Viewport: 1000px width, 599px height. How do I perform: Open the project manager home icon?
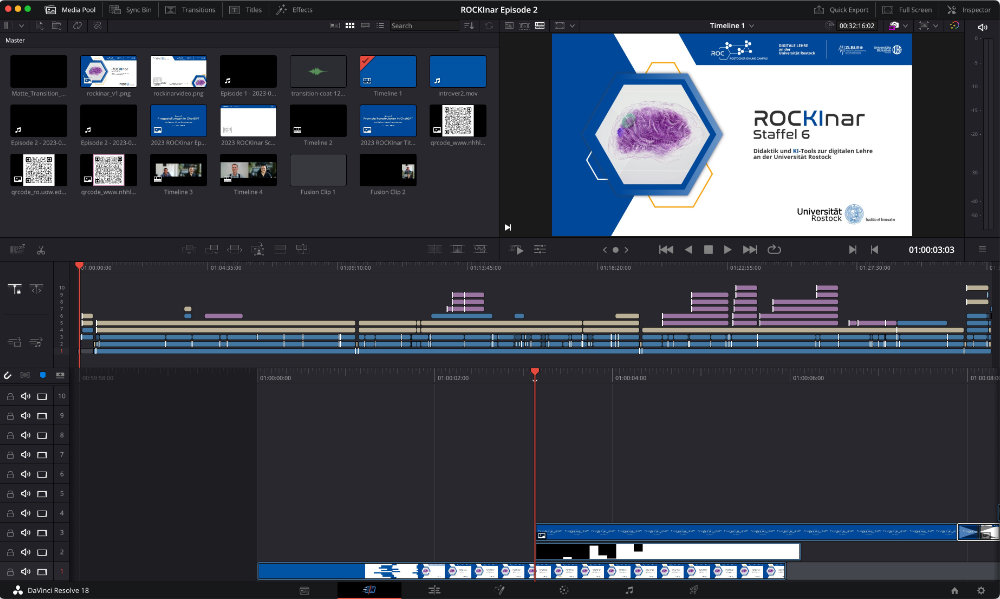pyautogui.click(x=955, y=591)
